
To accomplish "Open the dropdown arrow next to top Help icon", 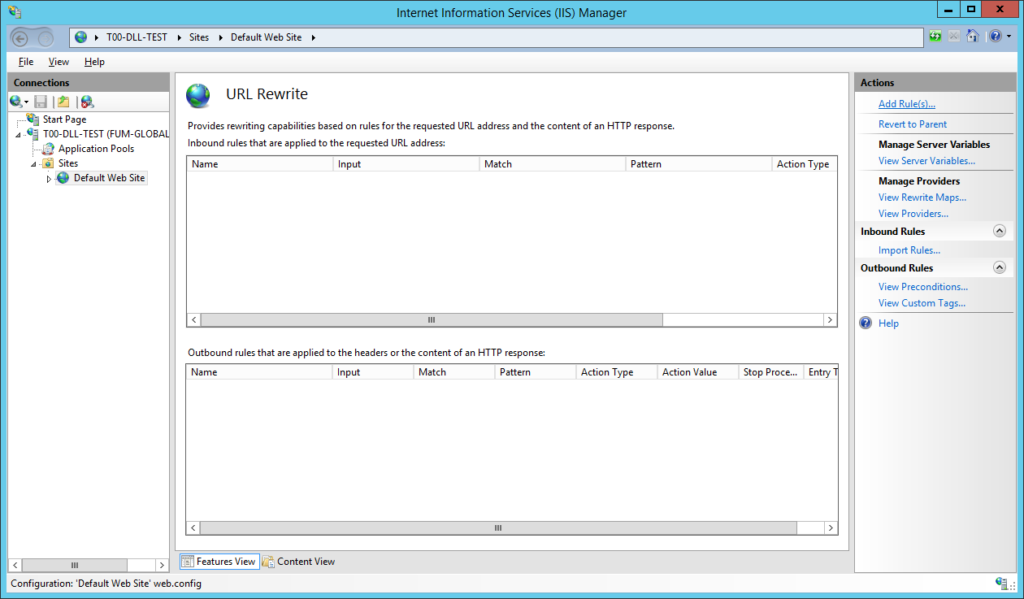I will coord(1009,37).
